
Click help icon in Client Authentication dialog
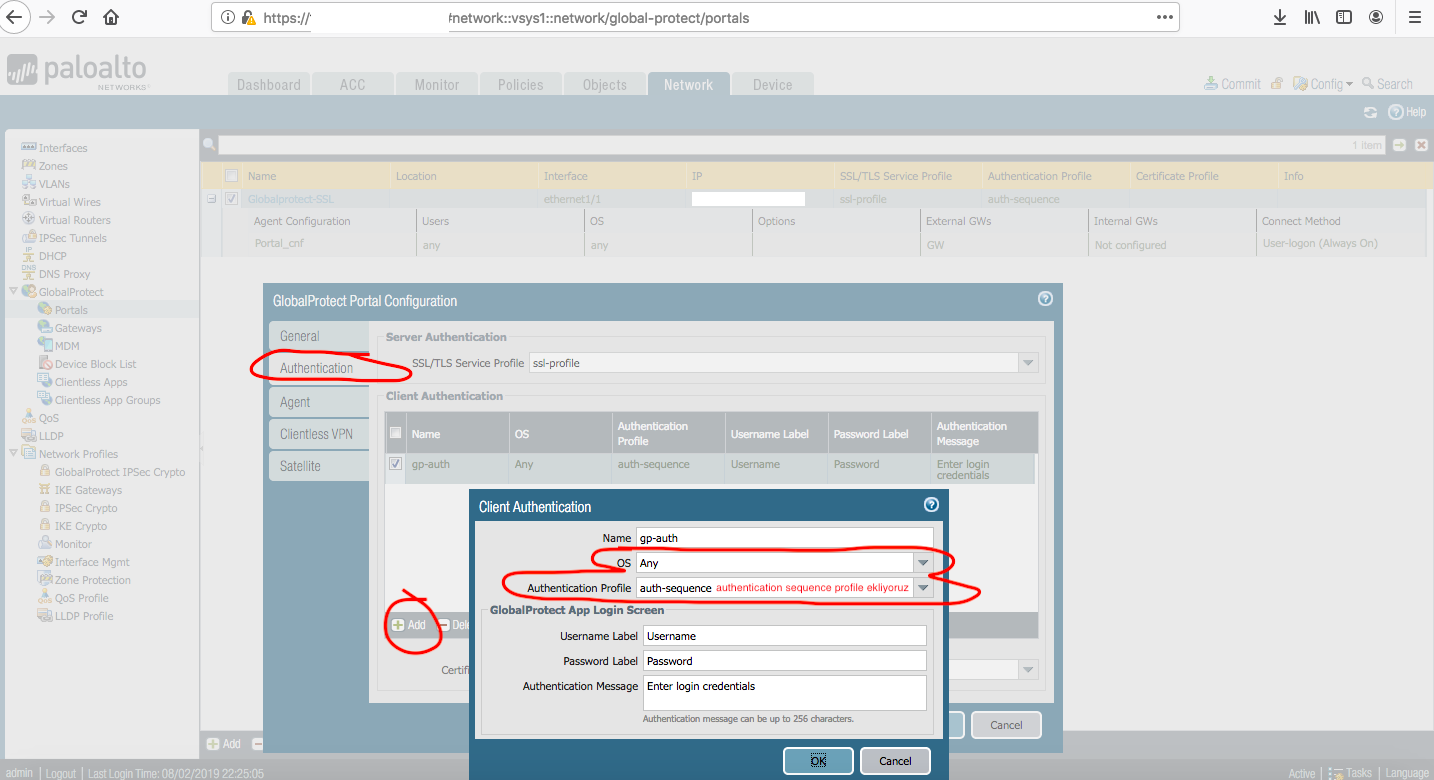pyautogui.click(x=931, y=505)
